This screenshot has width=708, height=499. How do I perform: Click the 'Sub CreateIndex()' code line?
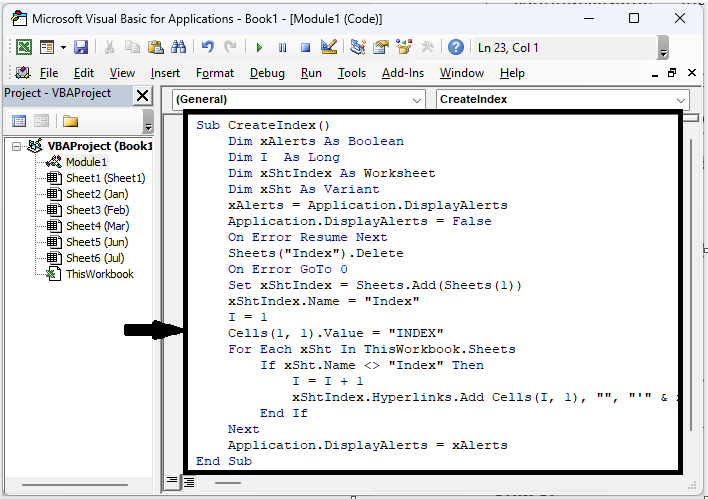pos(263,125)
